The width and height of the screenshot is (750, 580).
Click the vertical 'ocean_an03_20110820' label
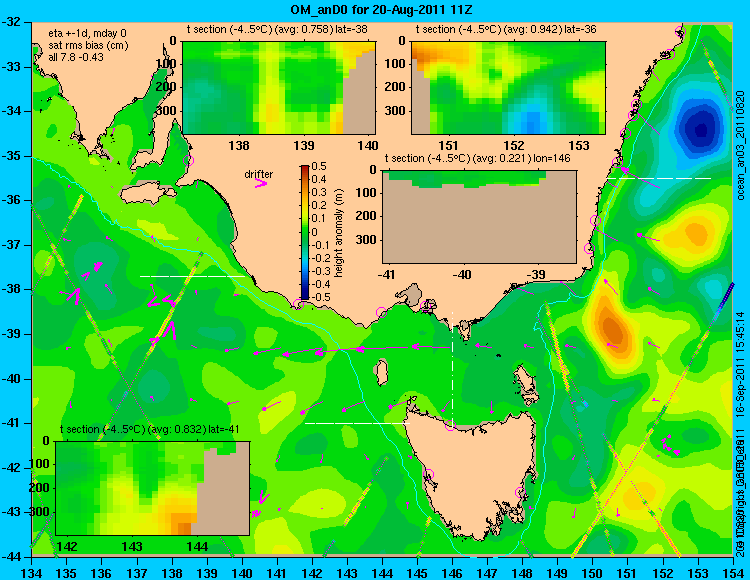click(x=741, y=146)
